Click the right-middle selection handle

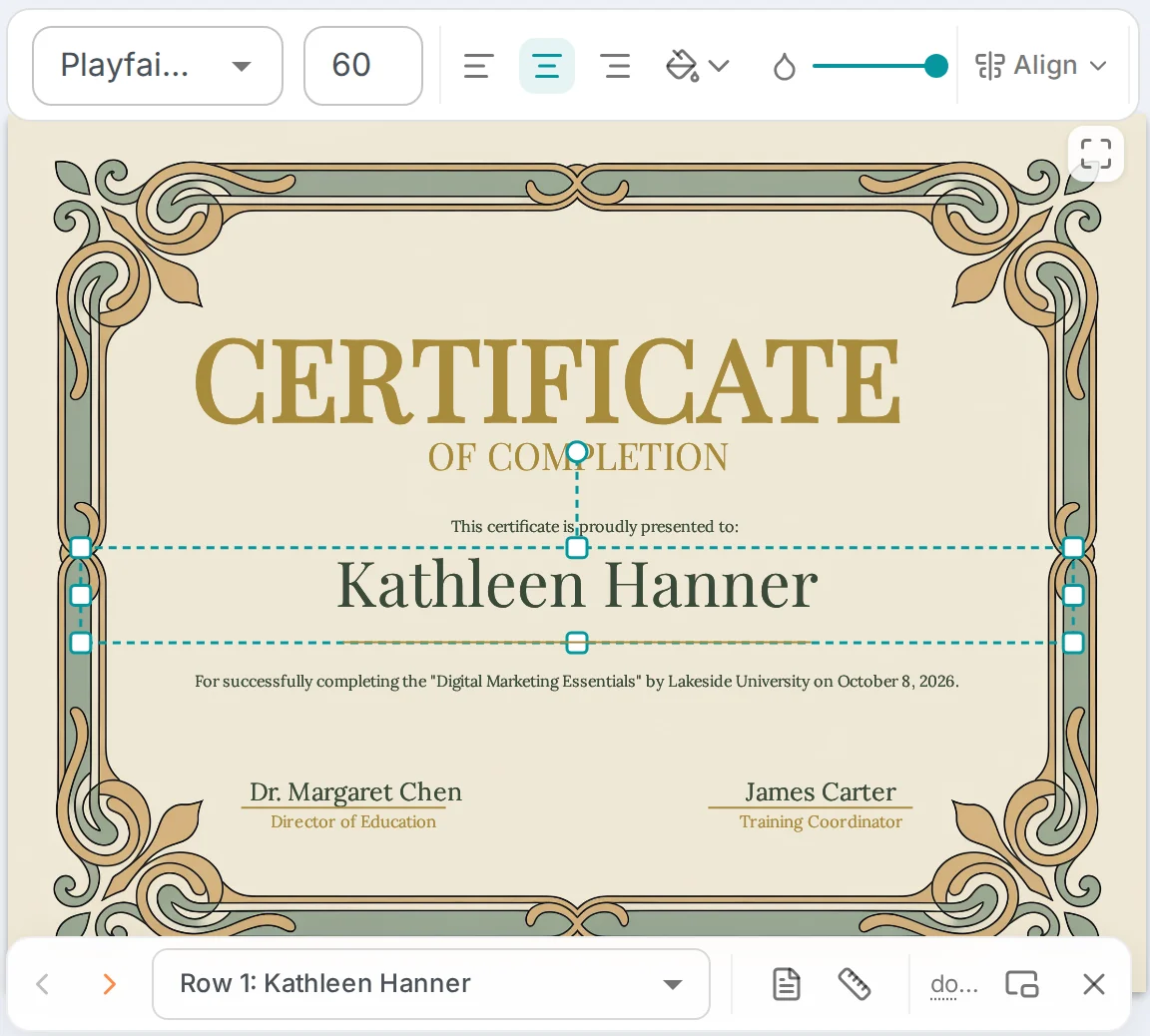click(1073, 596)
